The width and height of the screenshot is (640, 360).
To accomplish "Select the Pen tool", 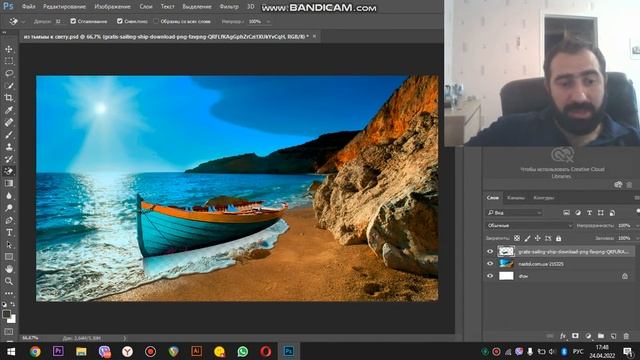I will 9,220.
